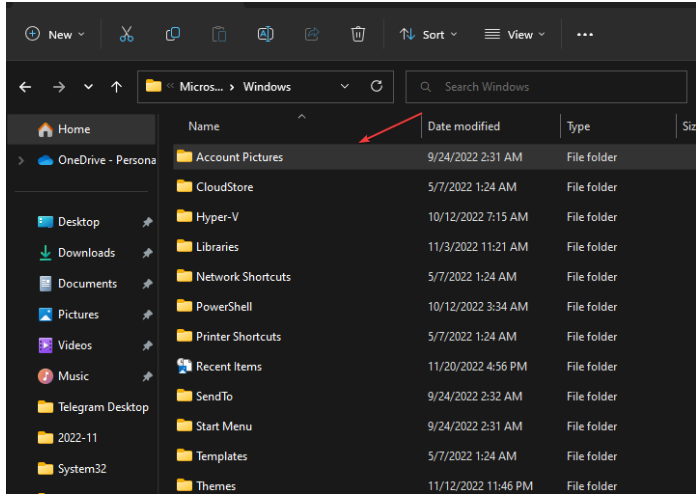Image resolution: width=696 pixels, height=498 pixels.
Task: Open the See more options menu
Action: coord(585,34)
